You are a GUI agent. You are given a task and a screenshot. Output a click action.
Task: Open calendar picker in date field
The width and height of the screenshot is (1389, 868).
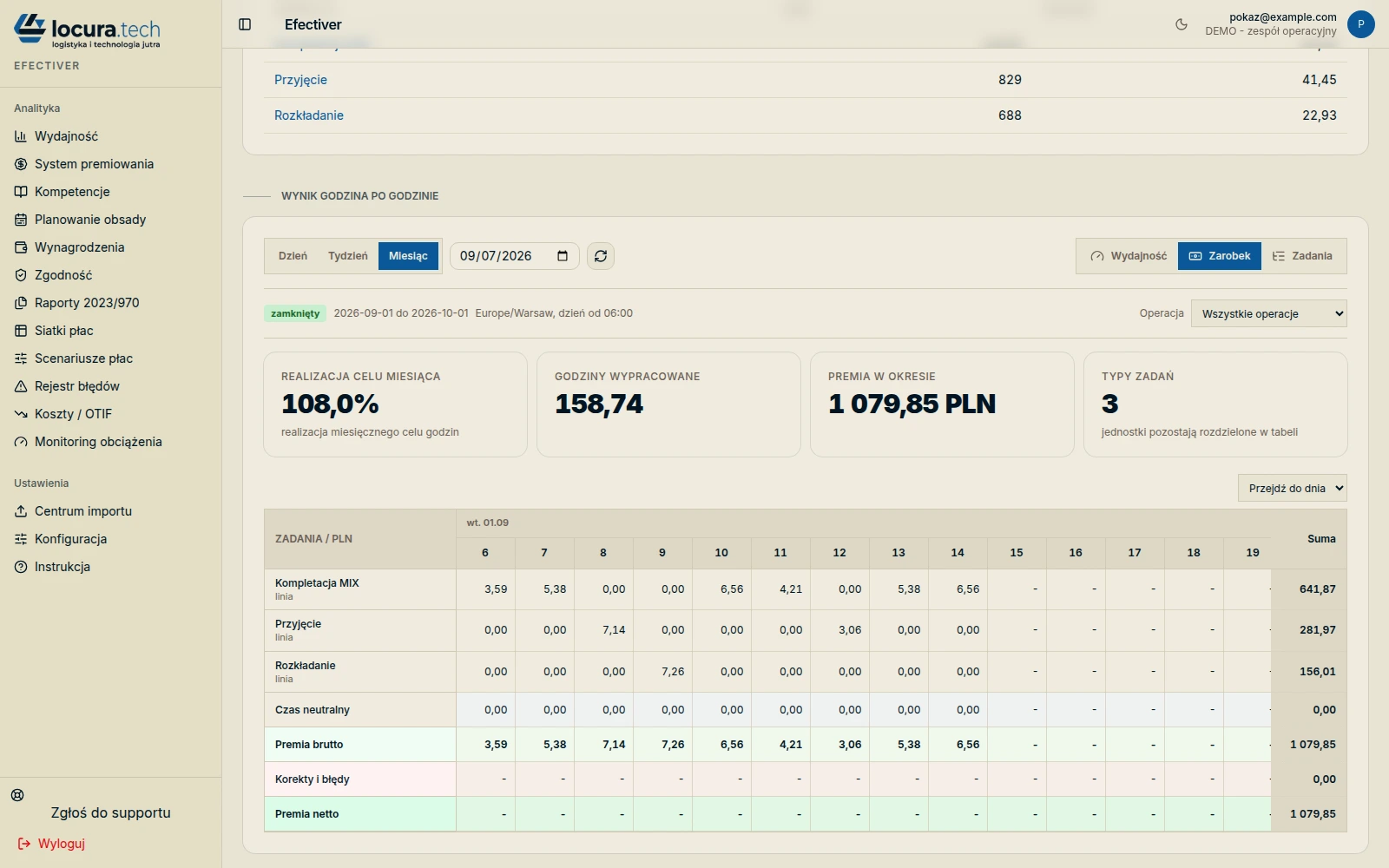pyautogui.click(x=563, y=256)
